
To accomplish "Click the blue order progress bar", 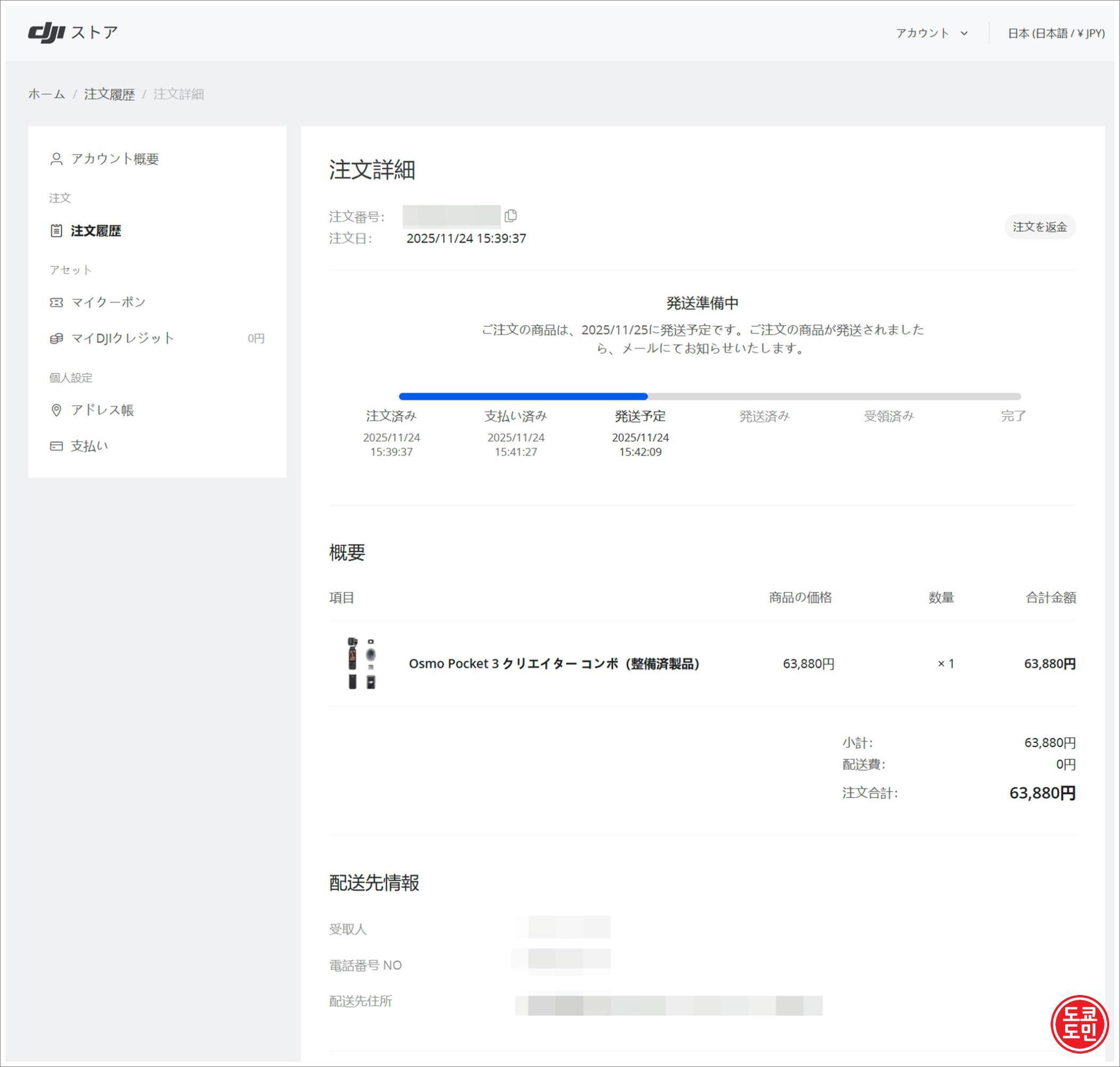I will click(523, 396).
